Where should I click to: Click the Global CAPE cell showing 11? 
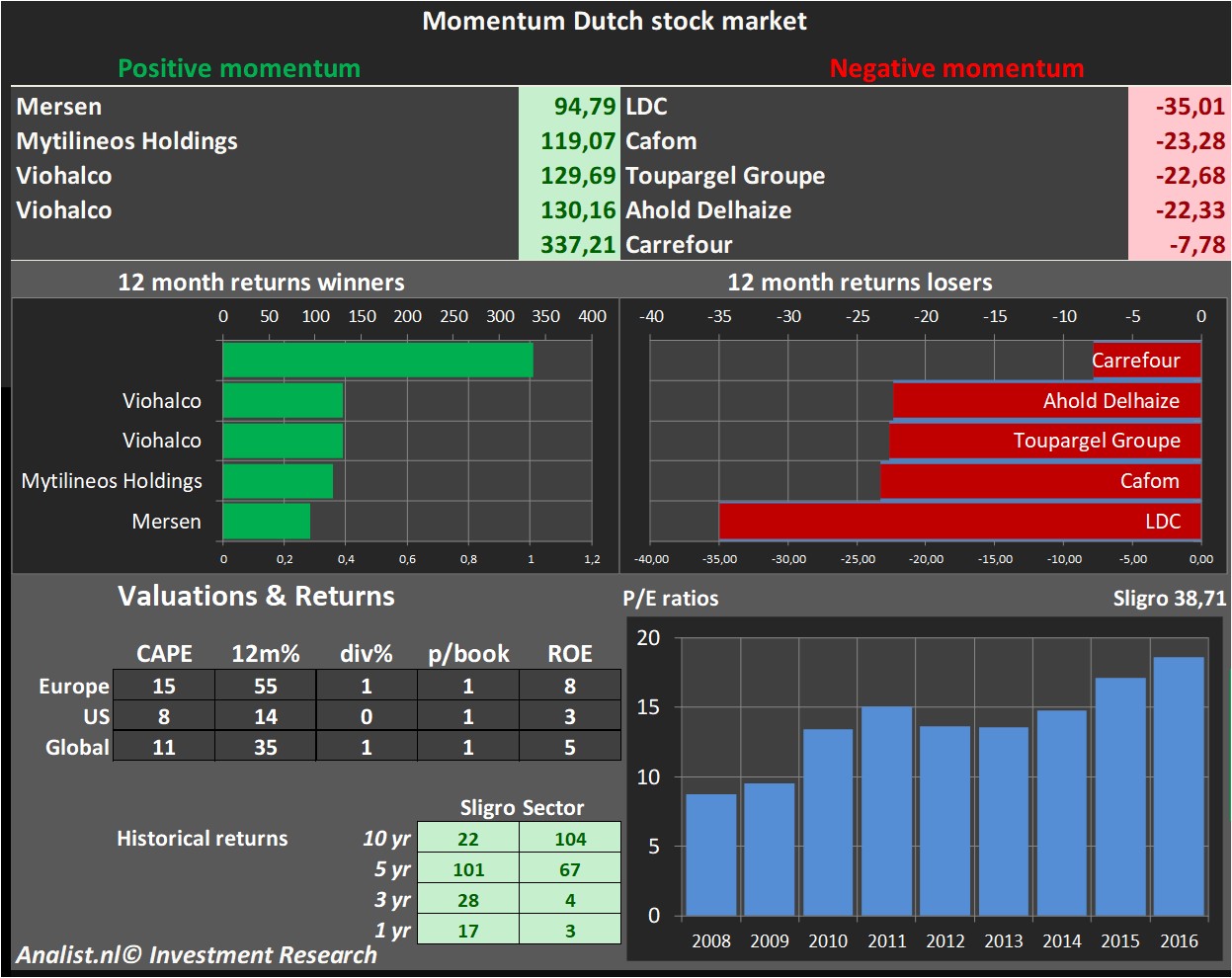tap(164, 747)
